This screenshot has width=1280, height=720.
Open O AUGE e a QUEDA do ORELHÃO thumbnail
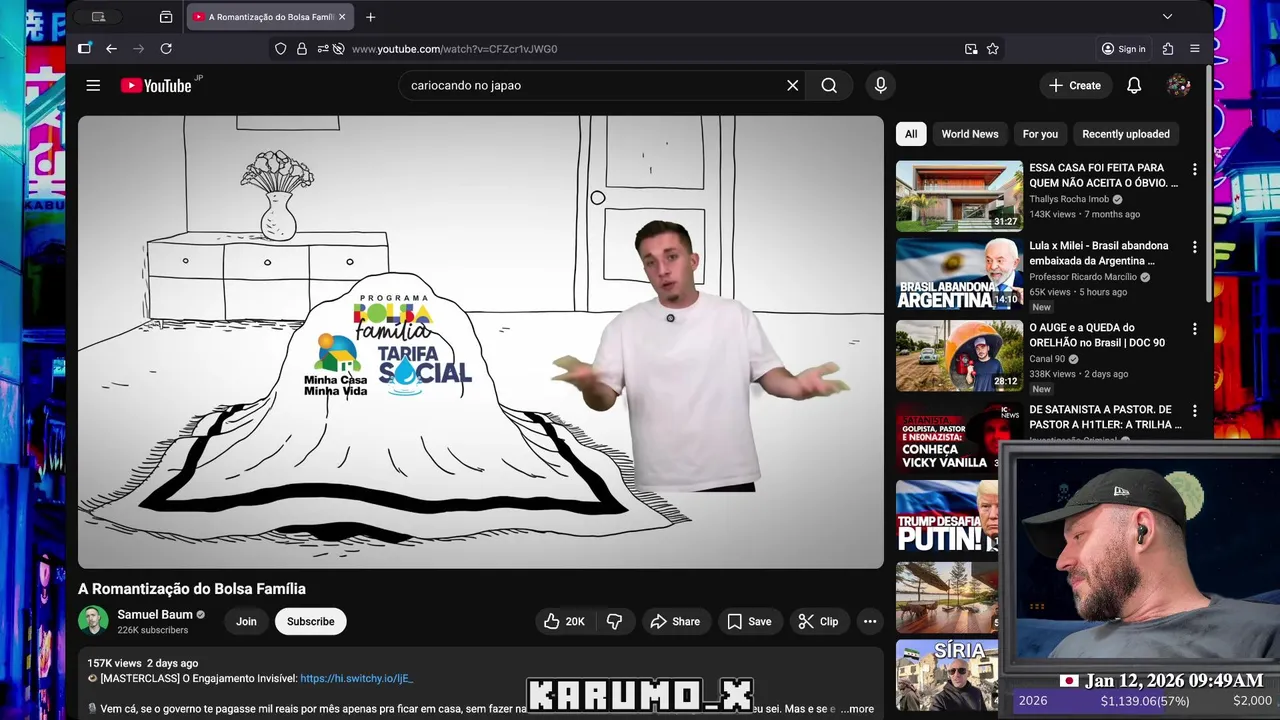(x=959, y=356)
